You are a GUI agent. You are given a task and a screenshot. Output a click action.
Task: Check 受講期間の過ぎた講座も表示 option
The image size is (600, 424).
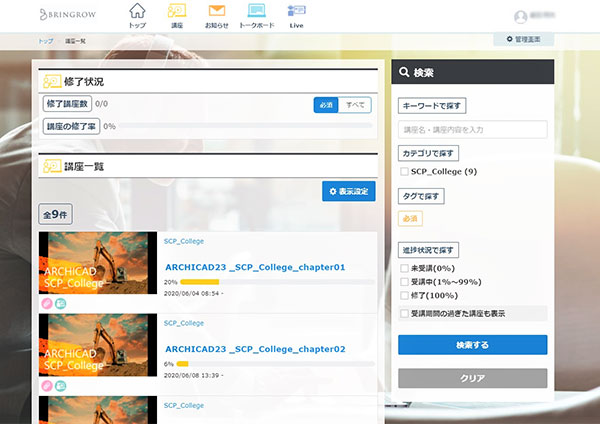[404, 313]
